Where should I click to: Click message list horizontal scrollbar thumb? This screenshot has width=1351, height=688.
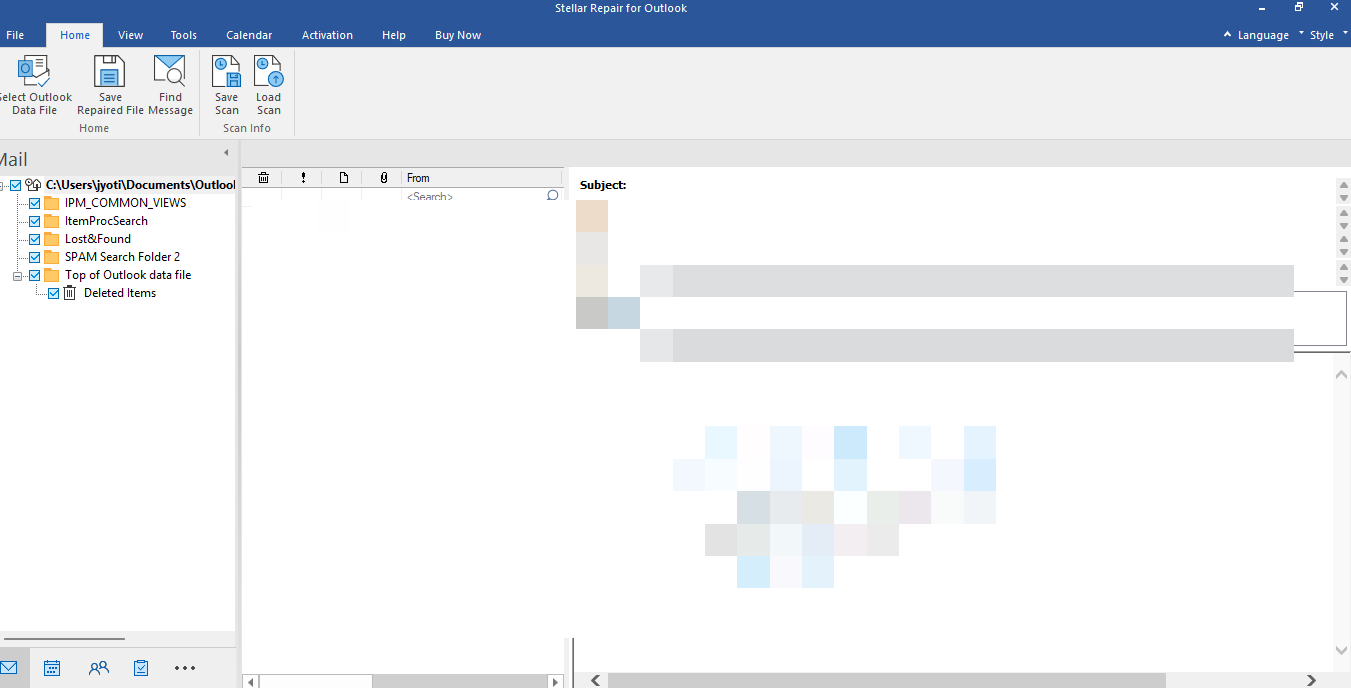316,681
